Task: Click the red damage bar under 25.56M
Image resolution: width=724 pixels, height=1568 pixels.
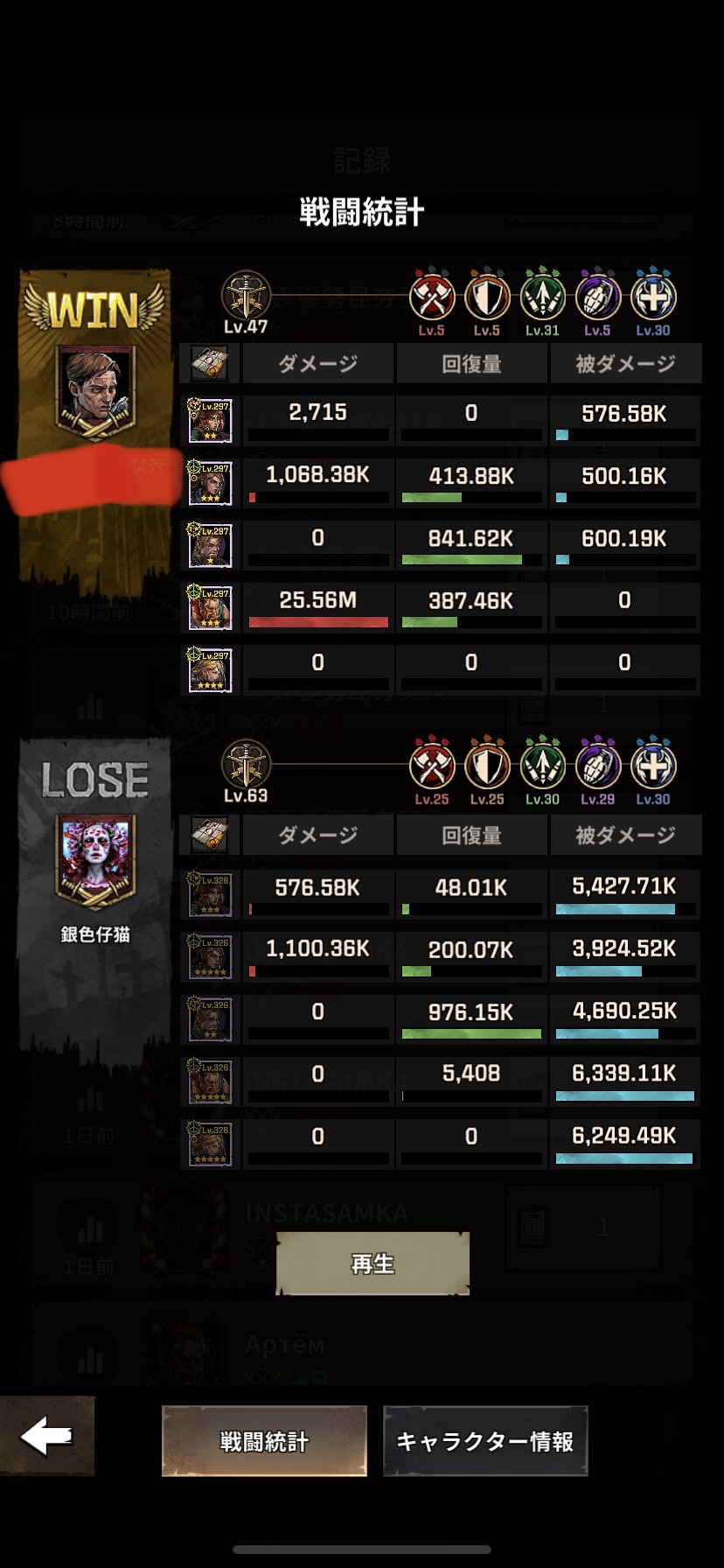Action: 318,622
